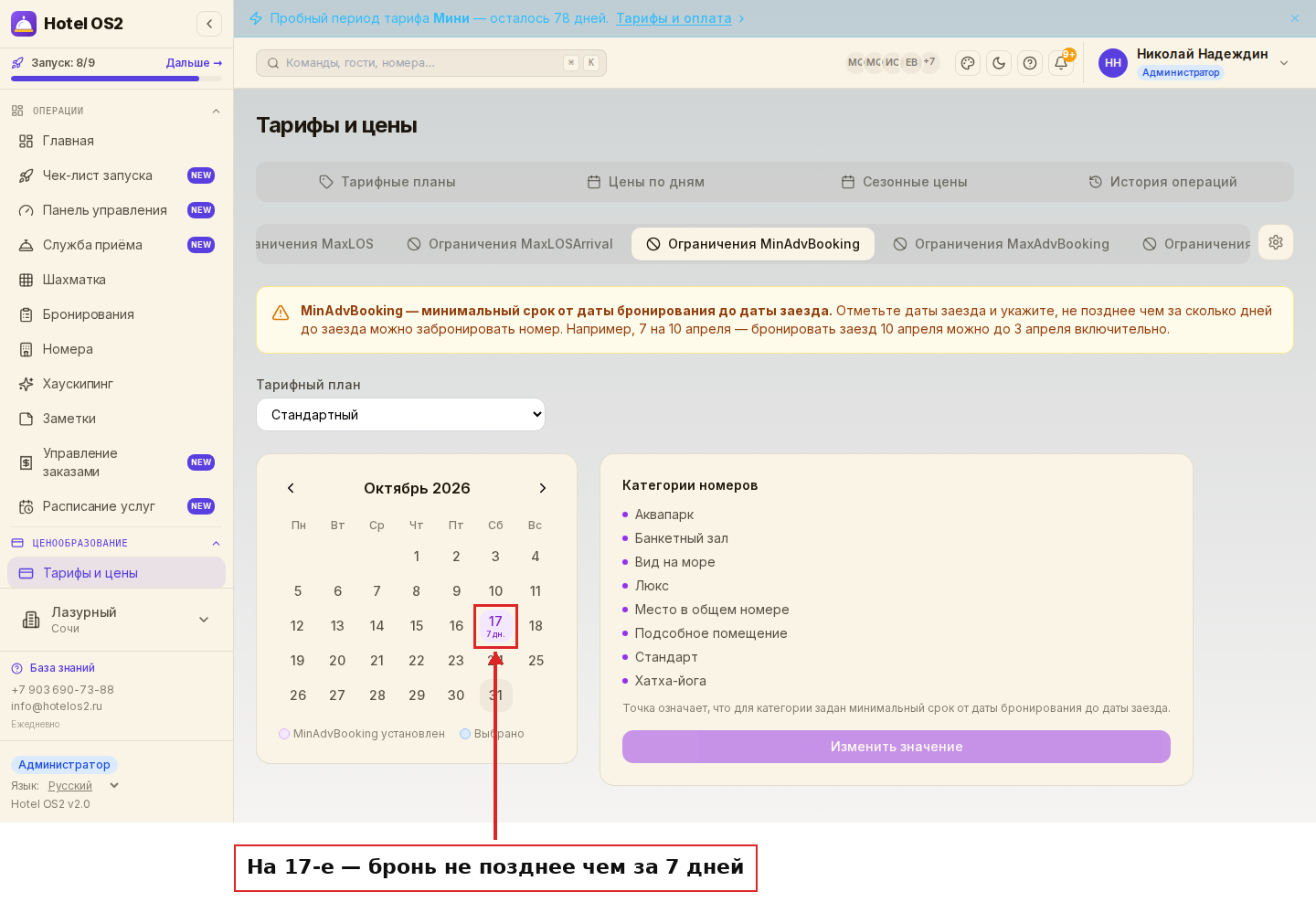Open Бронирования in the sidebar
1316x913 pixels.
[x=116, y=314]
